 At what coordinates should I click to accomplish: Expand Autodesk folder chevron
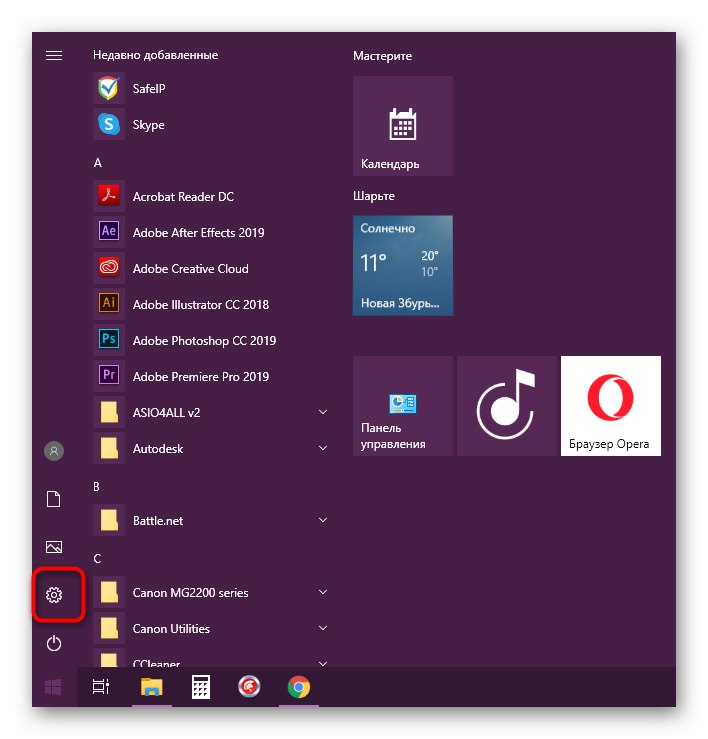323,448
